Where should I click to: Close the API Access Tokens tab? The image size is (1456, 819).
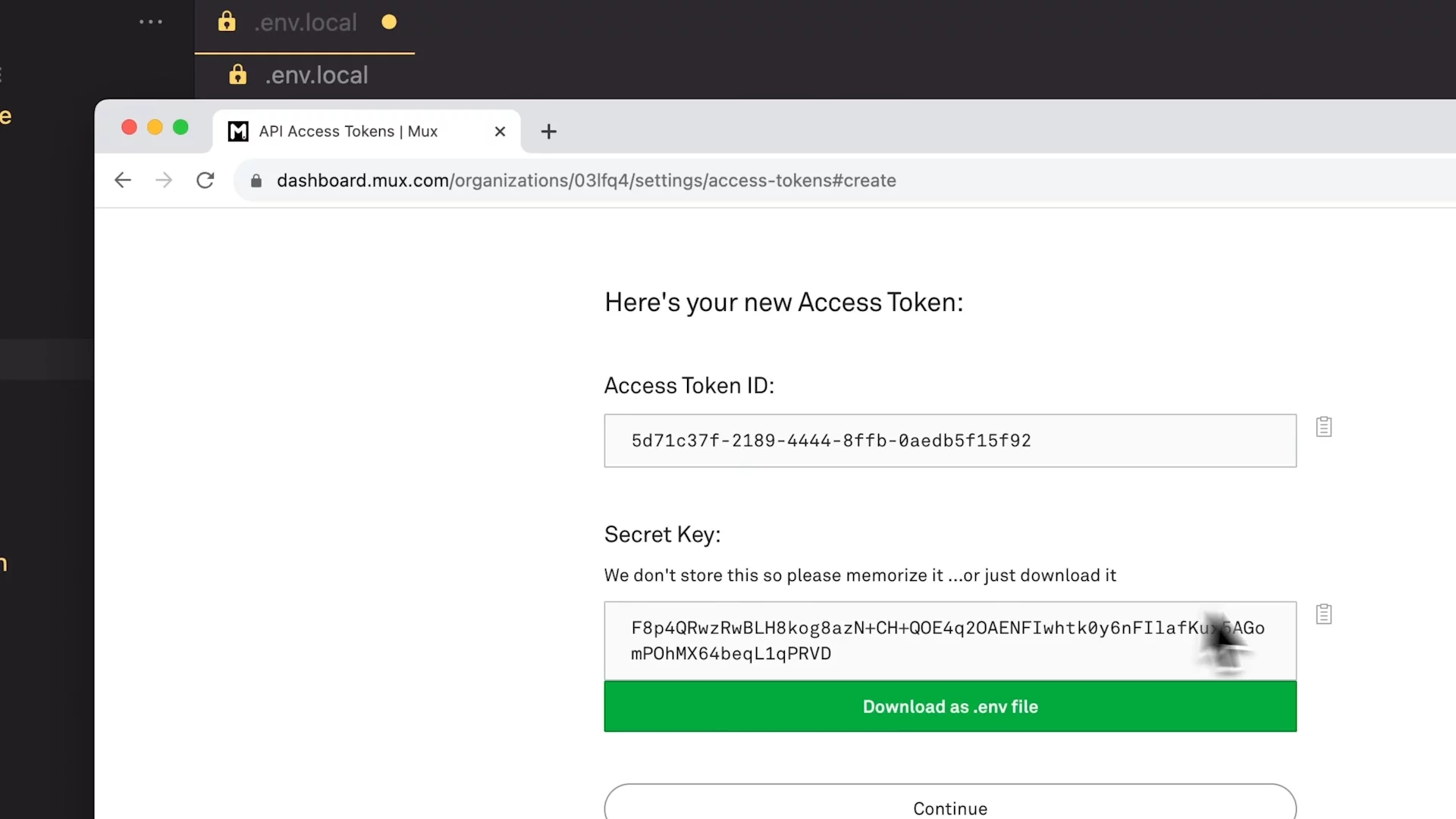tap(500, 132)
